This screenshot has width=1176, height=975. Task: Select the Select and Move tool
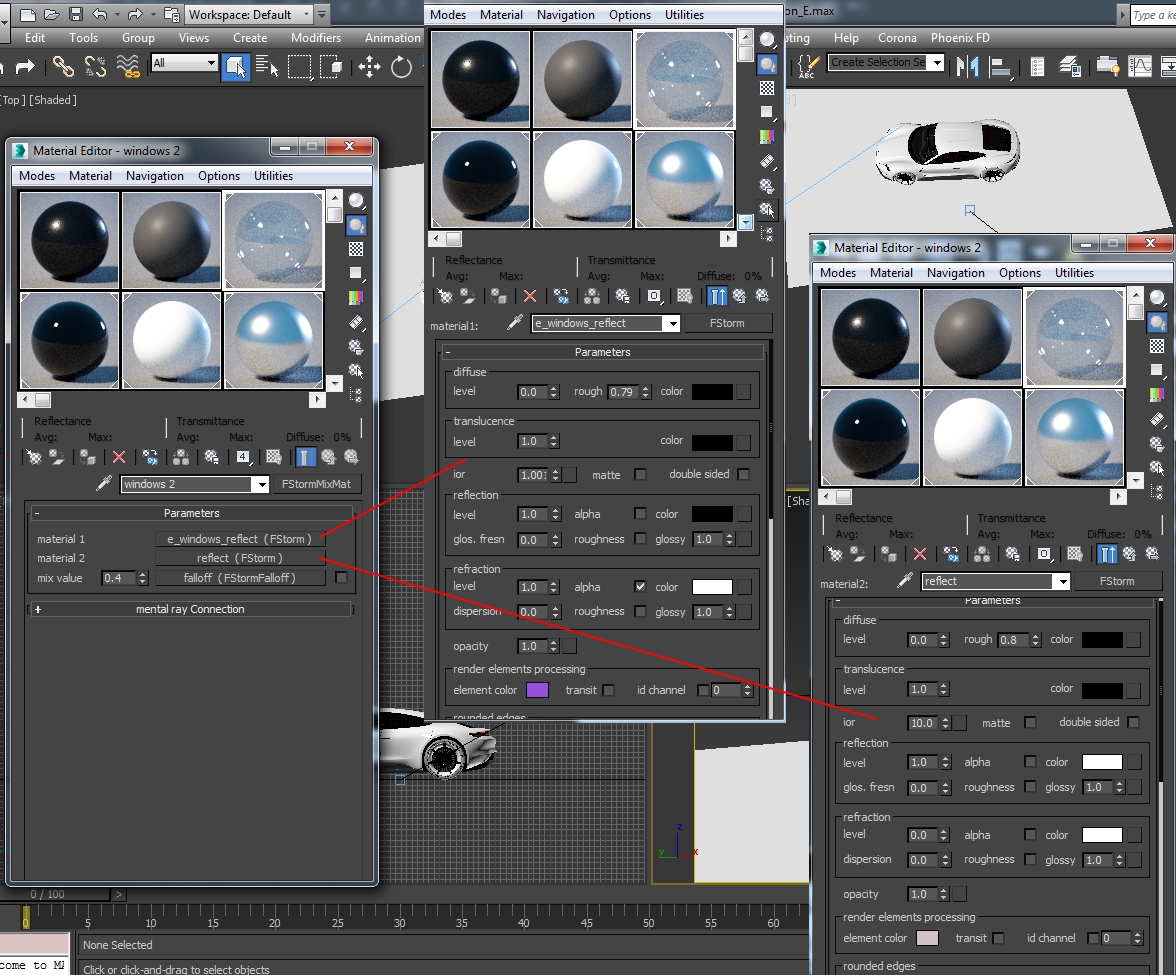(x=368, y=67)
